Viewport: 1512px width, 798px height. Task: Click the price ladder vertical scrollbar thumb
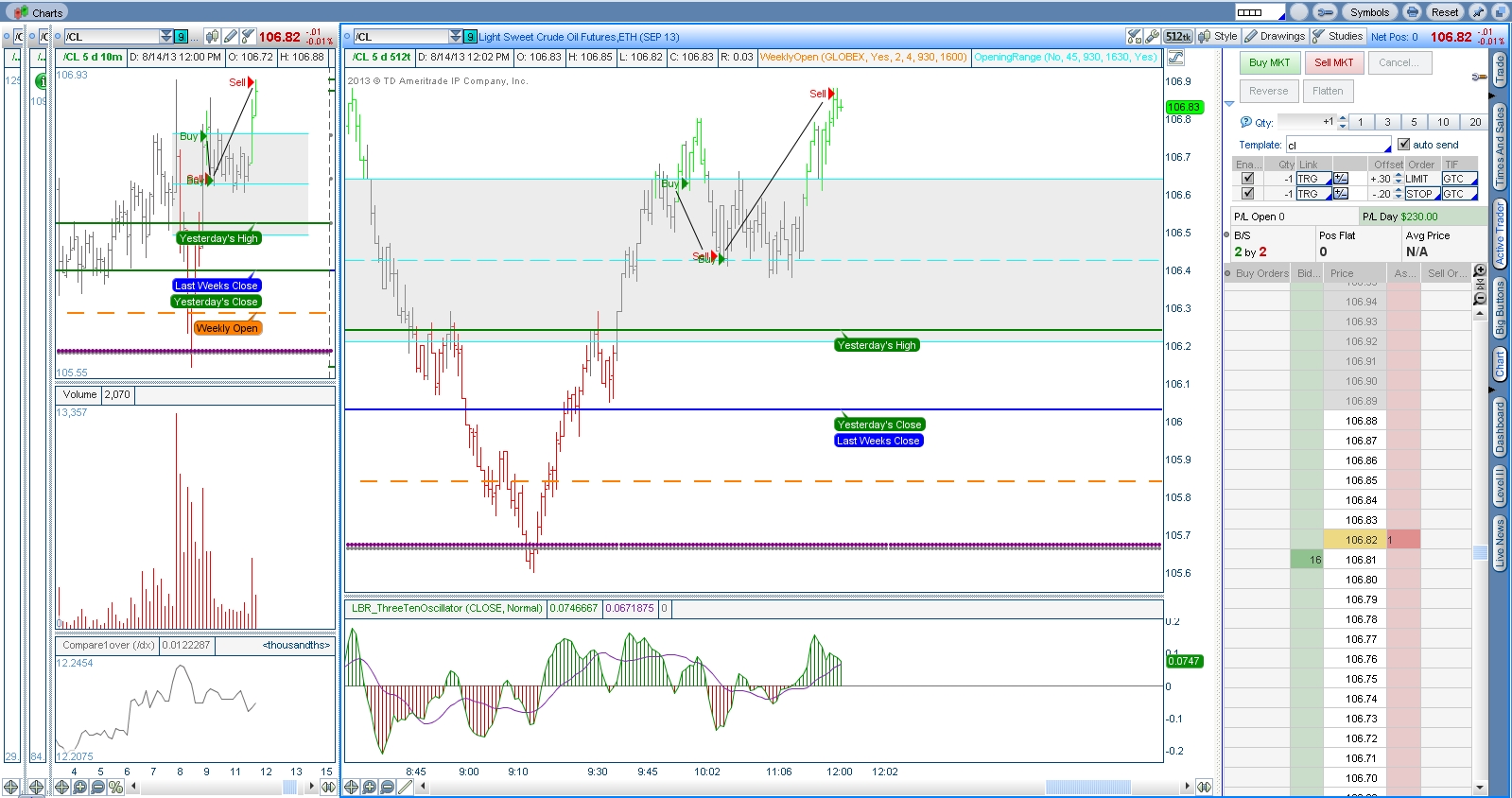1480,552
